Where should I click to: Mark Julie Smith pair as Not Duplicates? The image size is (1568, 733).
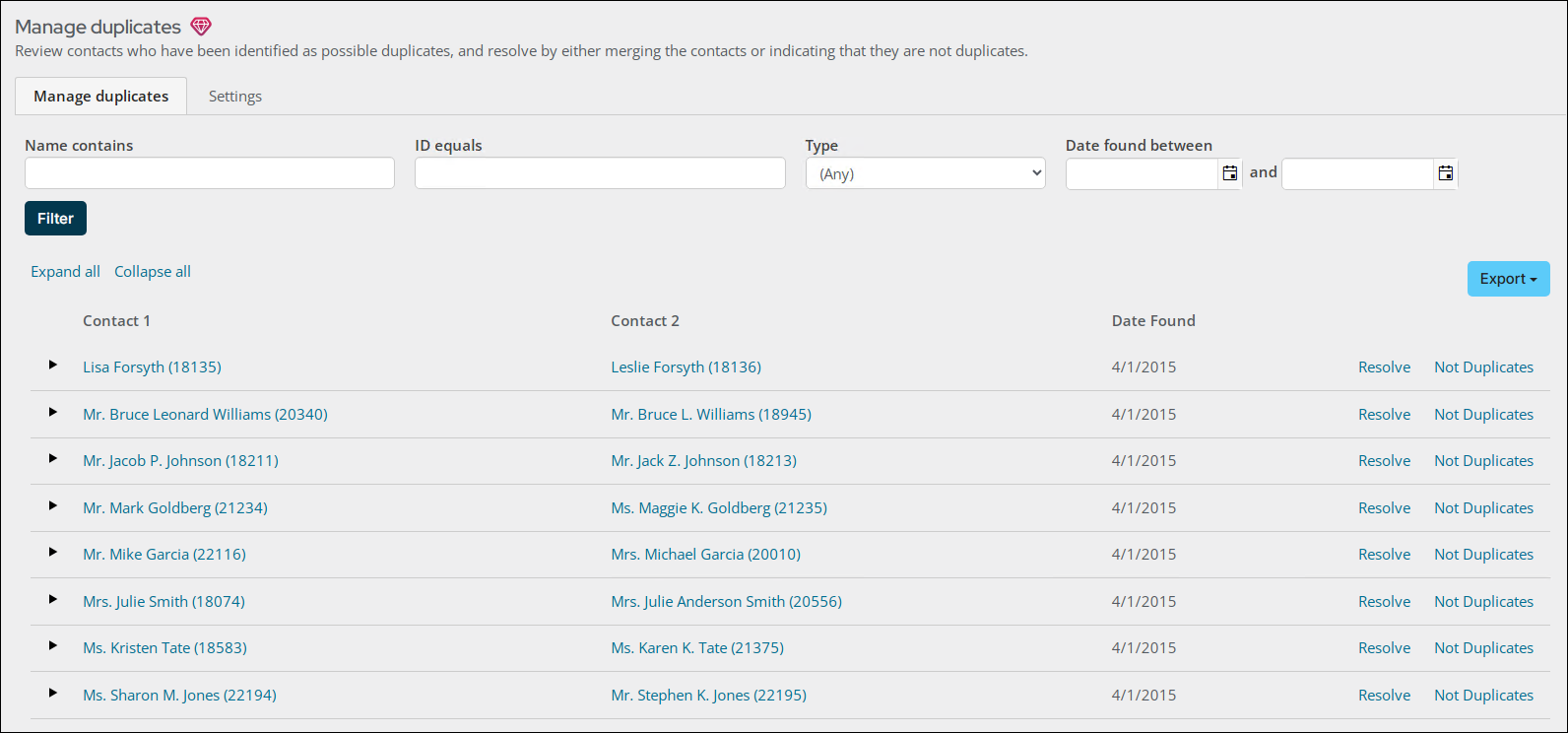pos(1483,602)
